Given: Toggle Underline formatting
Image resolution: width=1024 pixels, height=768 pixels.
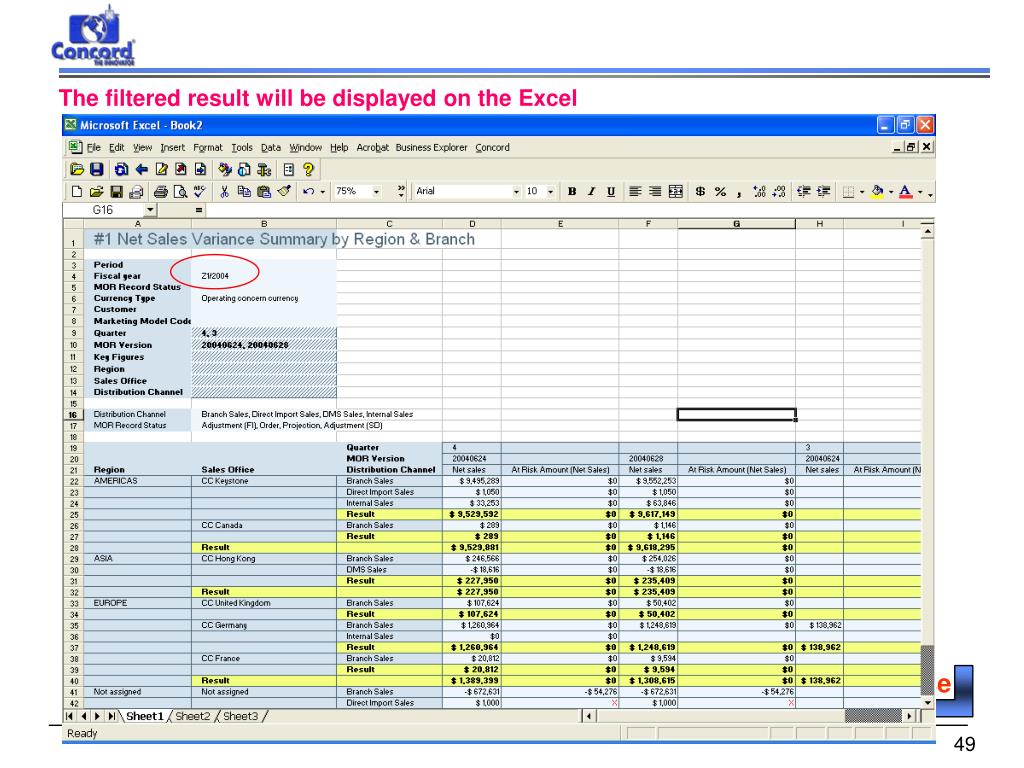Looking at the screenshot, I should tap(611, 191).
